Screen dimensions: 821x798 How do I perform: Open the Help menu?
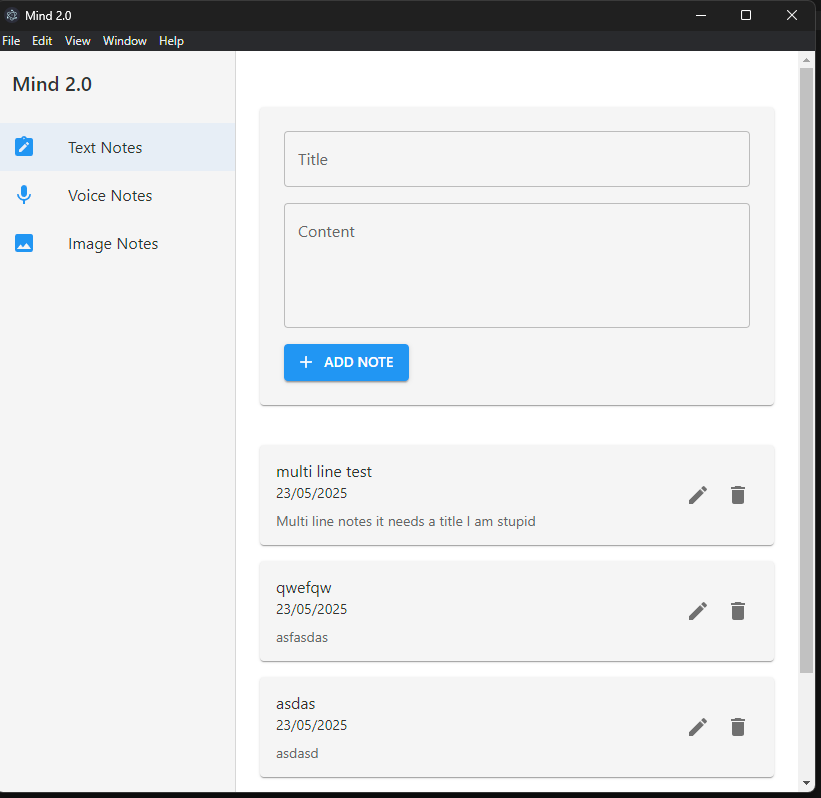171,41
